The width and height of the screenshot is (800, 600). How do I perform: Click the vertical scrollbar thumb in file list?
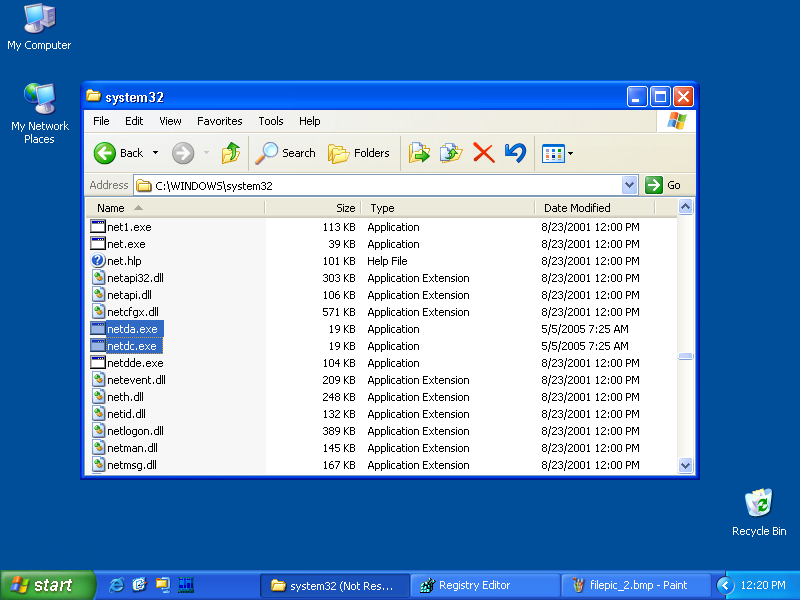[x=685, y=356]
